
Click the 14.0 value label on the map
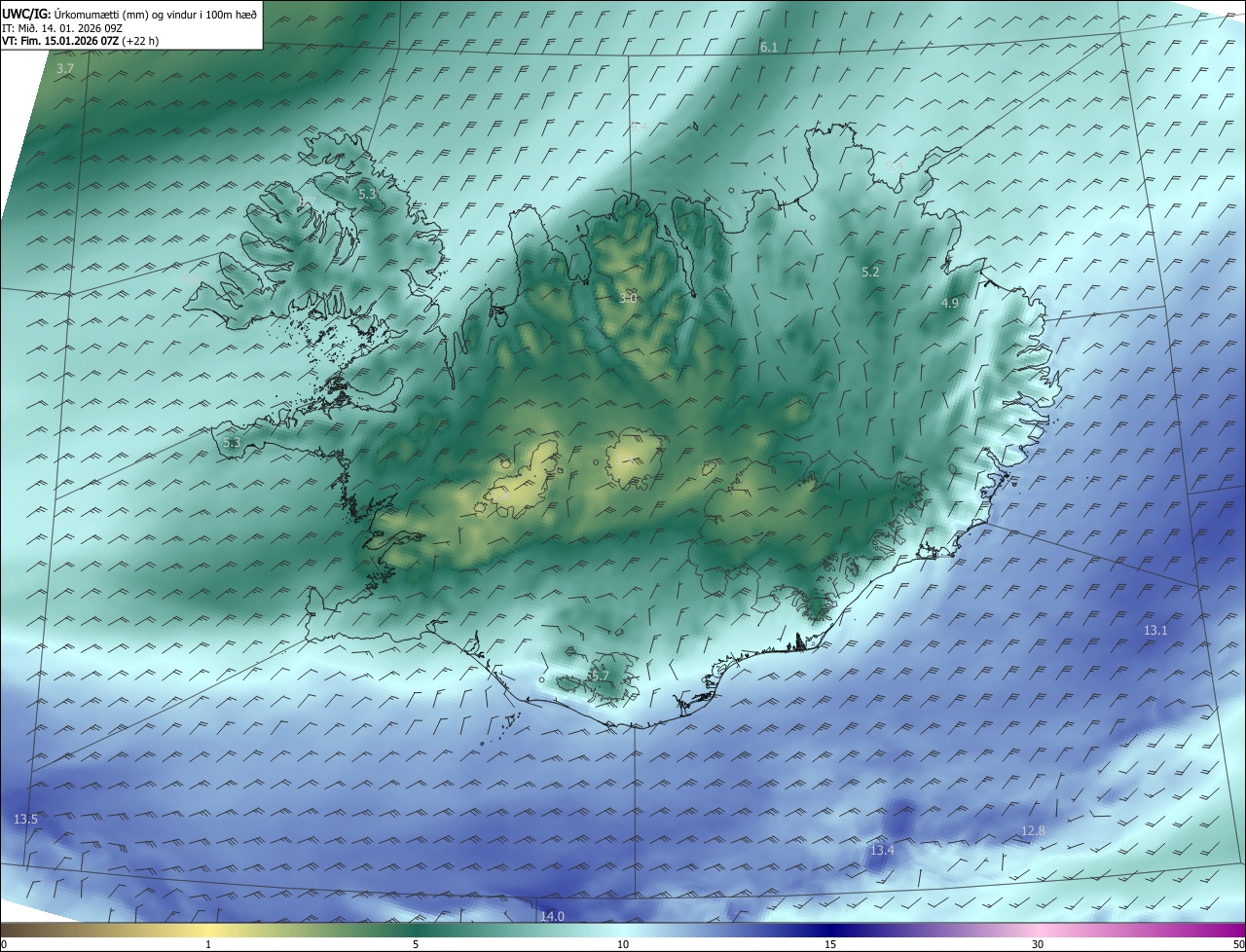(x=552, y=916)
